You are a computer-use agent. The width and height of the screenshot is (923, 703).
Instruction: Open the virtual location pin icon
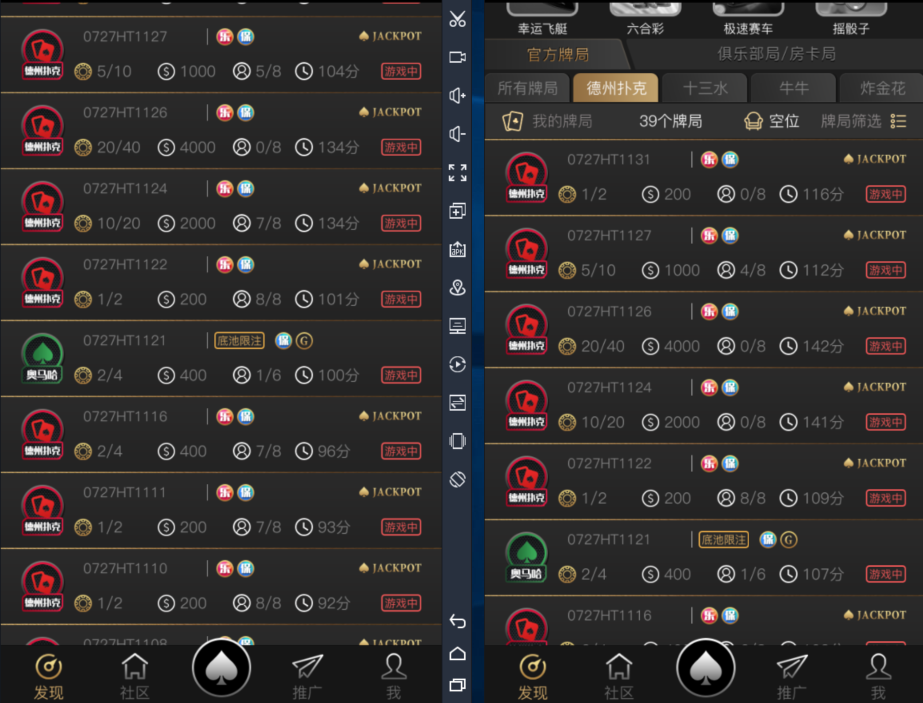pos(457,288)
